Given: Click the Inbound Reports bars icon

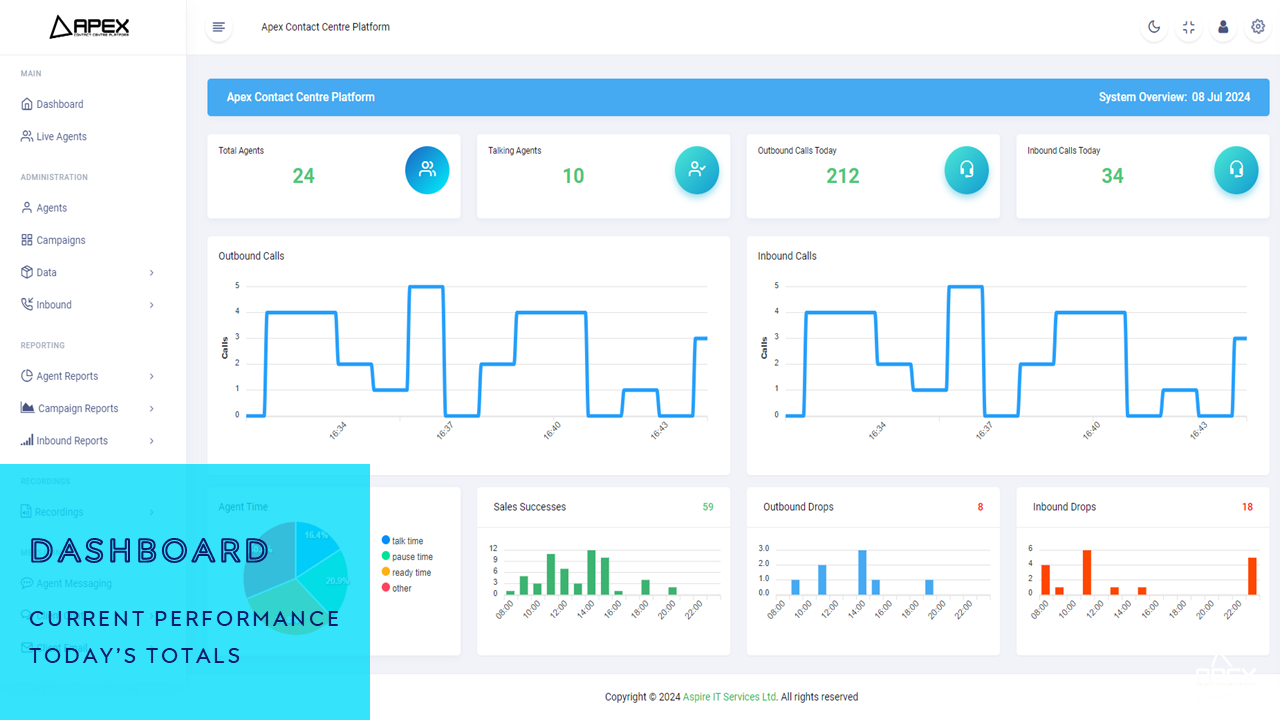Looking at the screenshot, I should [27, 440].
